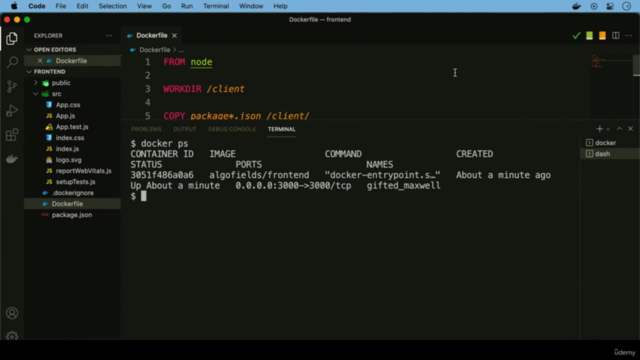Click the green square icon in editor toolbar
640x360 pixels.
pyautogui.click(x=589, y=36)
